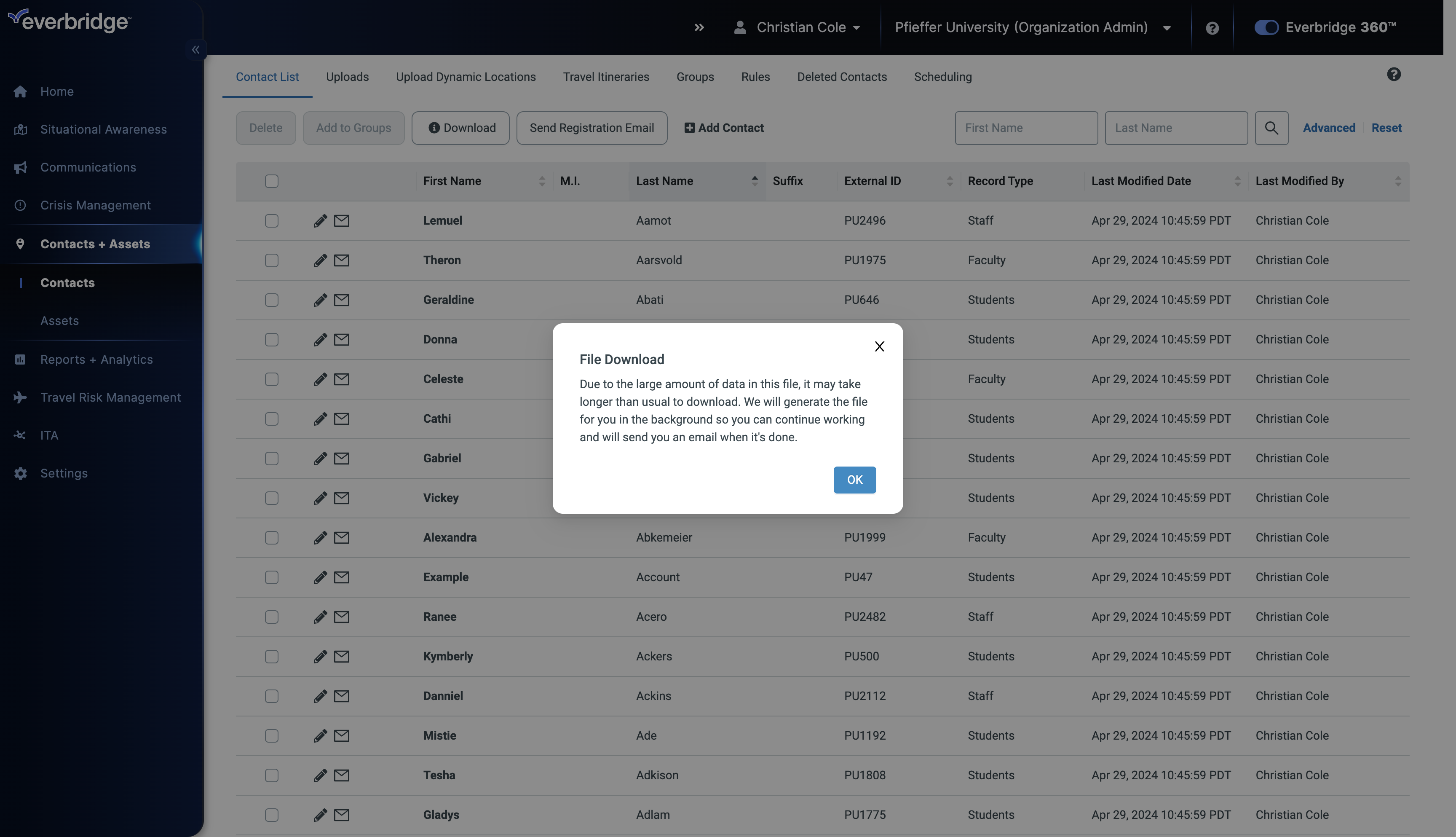Select the Groups tab
1456x837 pixels.
point(695,76)
